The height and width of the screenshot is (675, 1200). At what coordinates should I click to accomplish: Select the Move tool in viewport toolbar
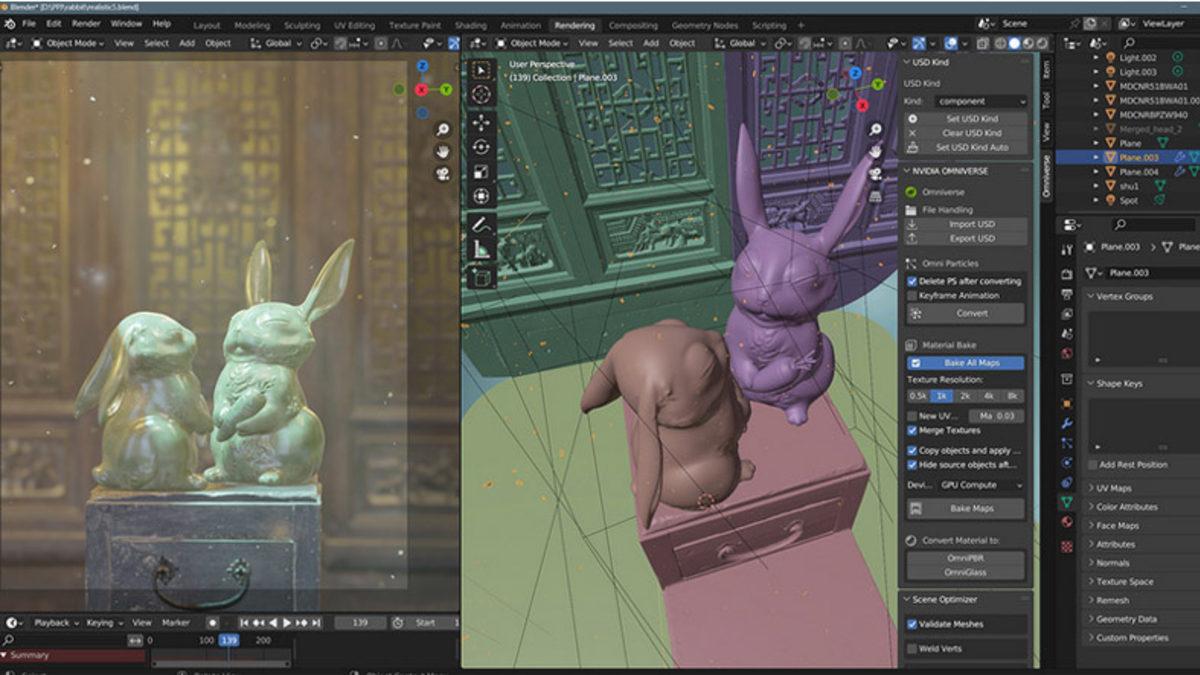[481, 122]
